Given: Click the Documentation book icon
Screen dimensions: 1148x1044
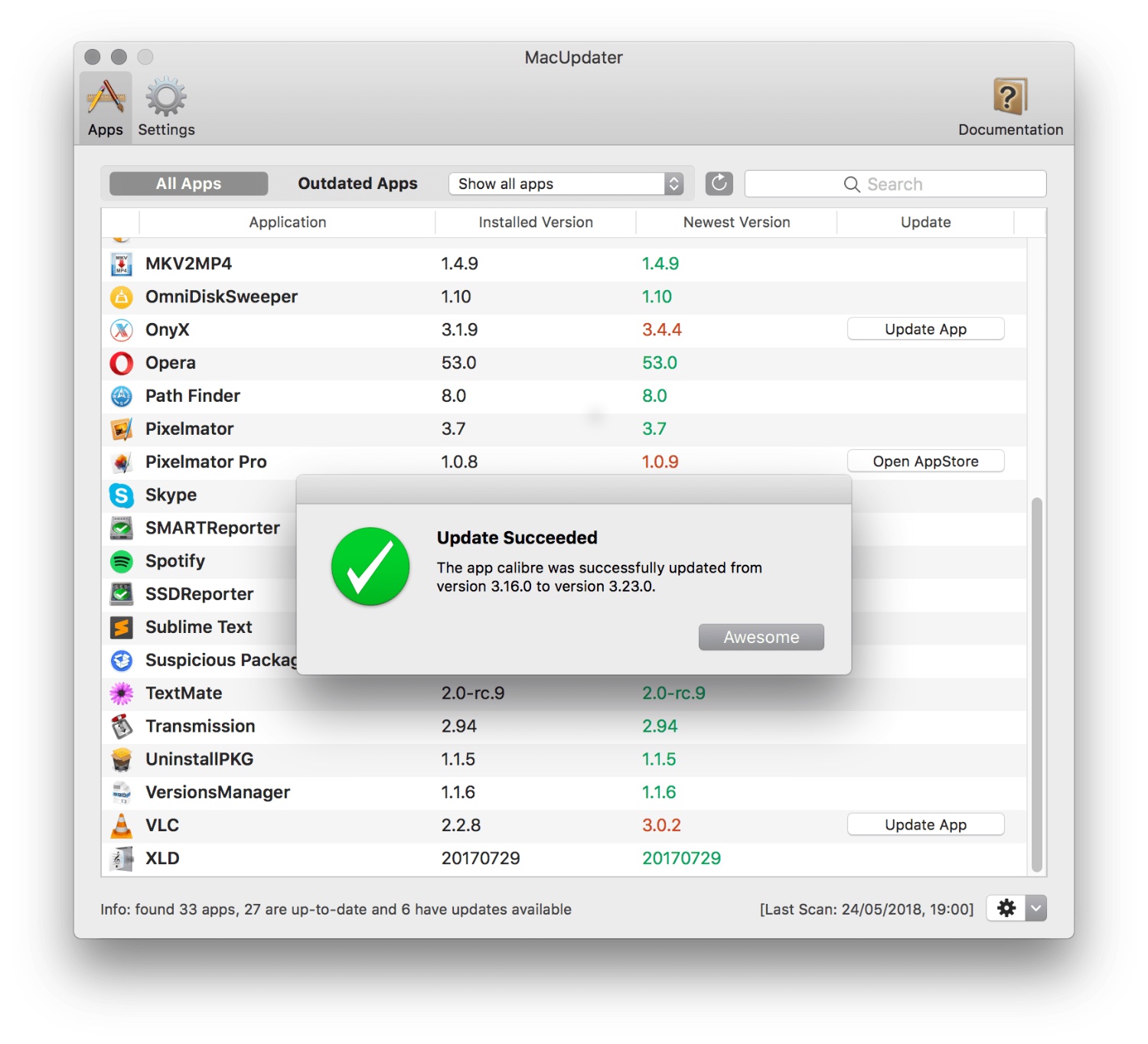Looking at the screenshot, I should click(x=1009, y=97).
